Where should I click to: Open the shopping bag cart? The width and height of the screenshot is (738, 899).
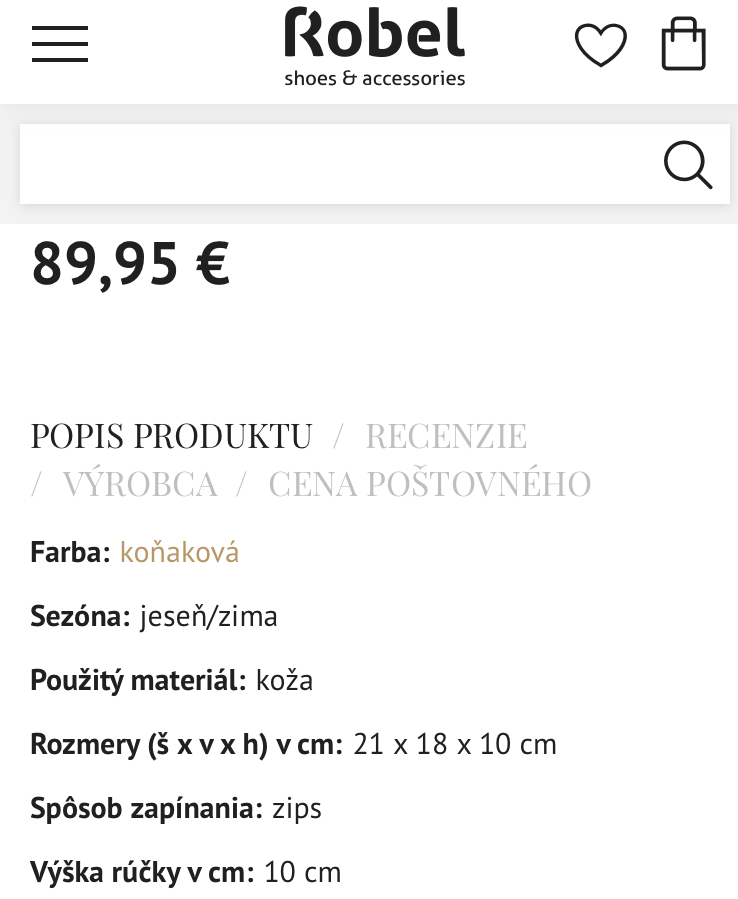684,44
